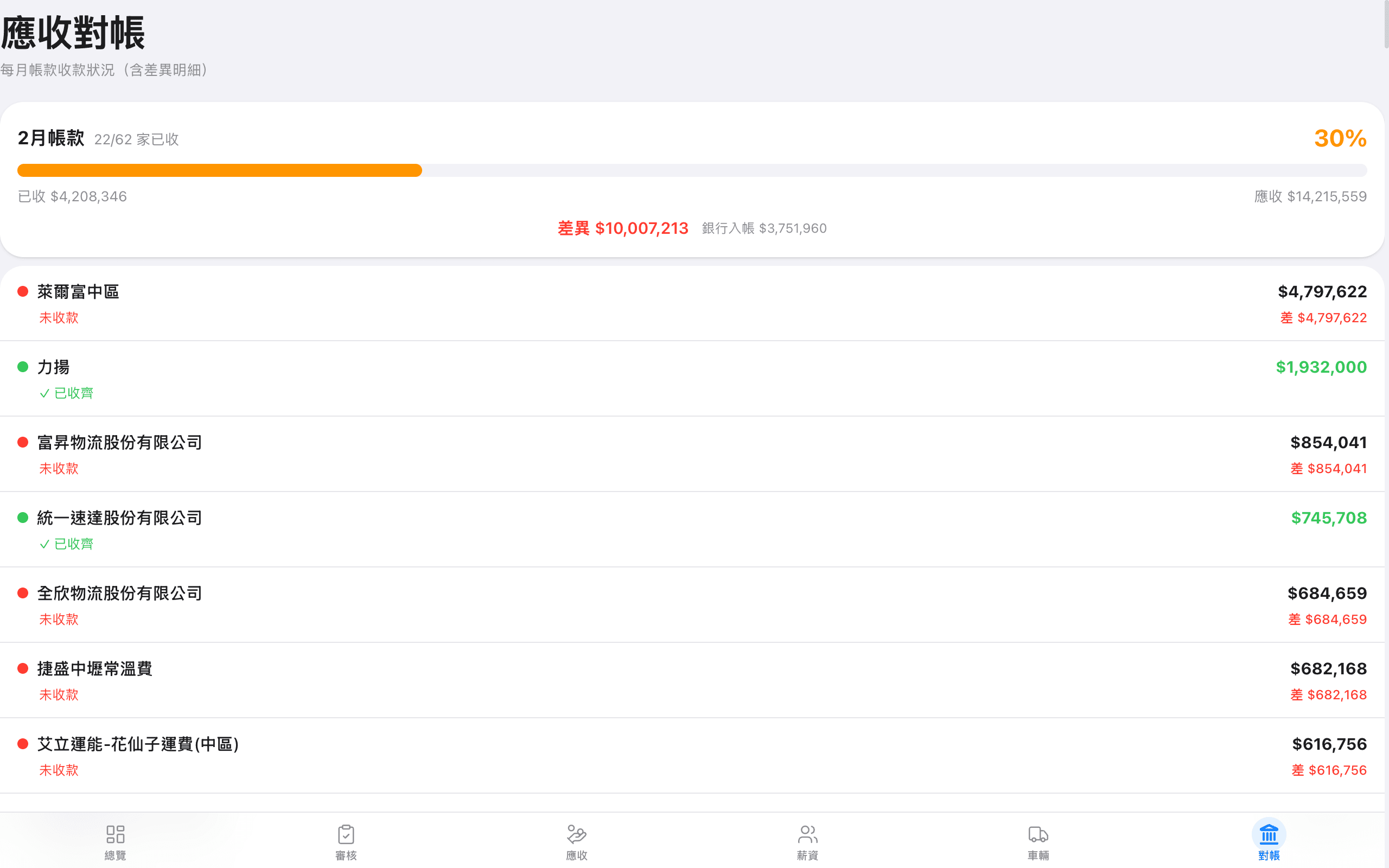This screenshot has width=1389, height=868.
Task: Open the 富昇物流股份有限公司 row
Action: pos(120,443)
